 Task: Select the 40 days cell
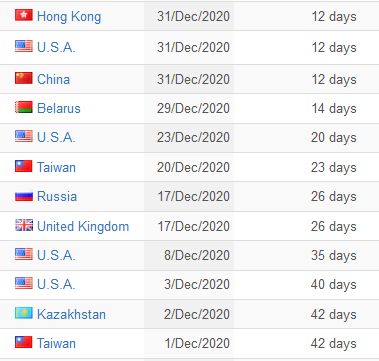point(334,284)
